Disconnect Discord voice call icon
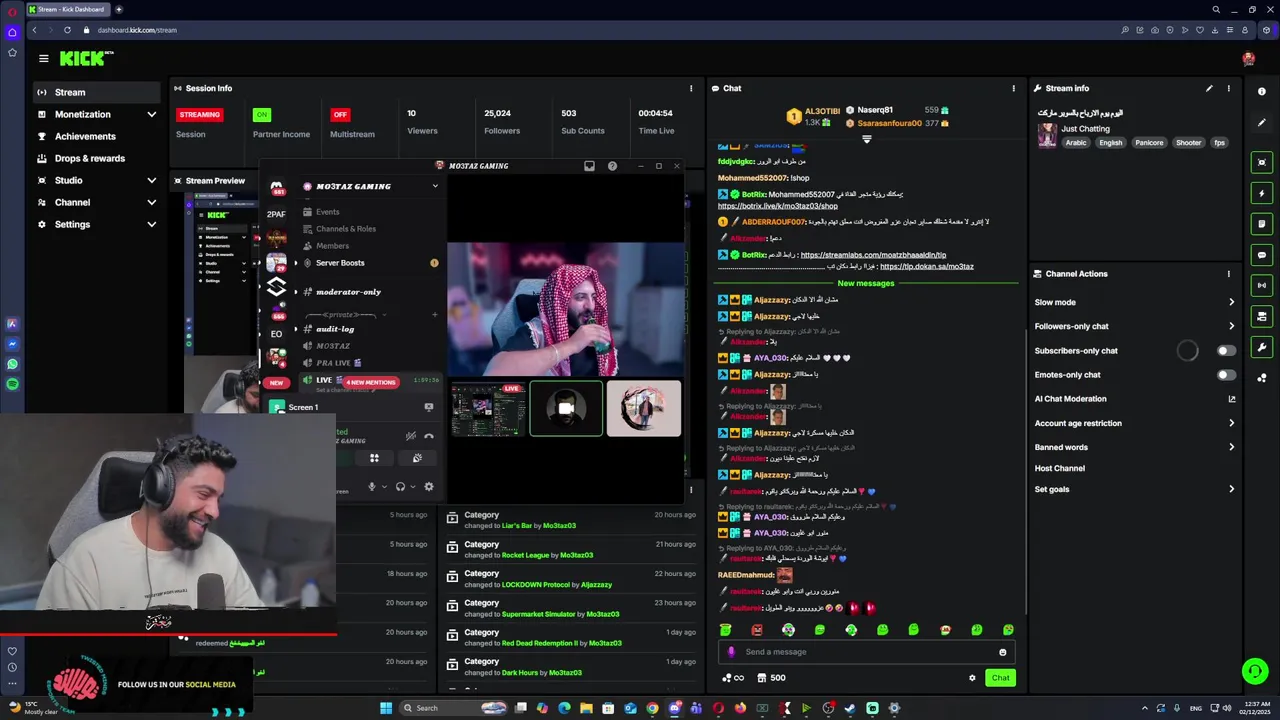The width and height of the screenshot is (1280, 720). point(429,436)
